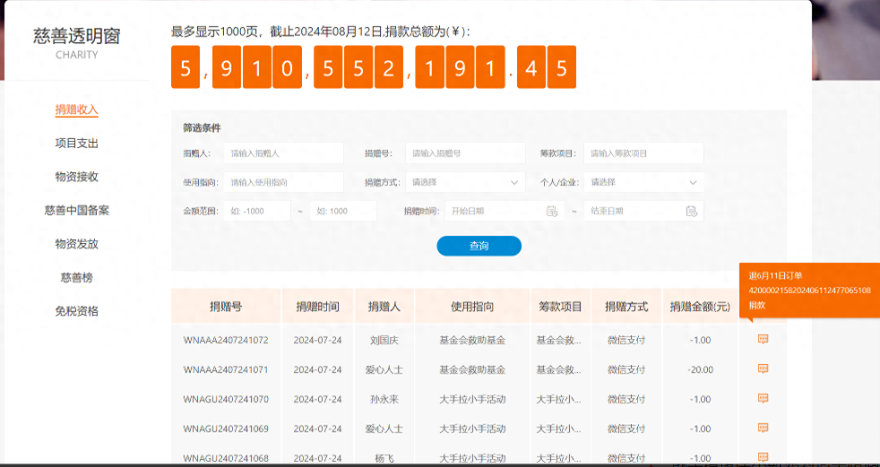Screen dimensions: 880x467
Task: Click donor name 孙永来
Action: pos(384,400)
